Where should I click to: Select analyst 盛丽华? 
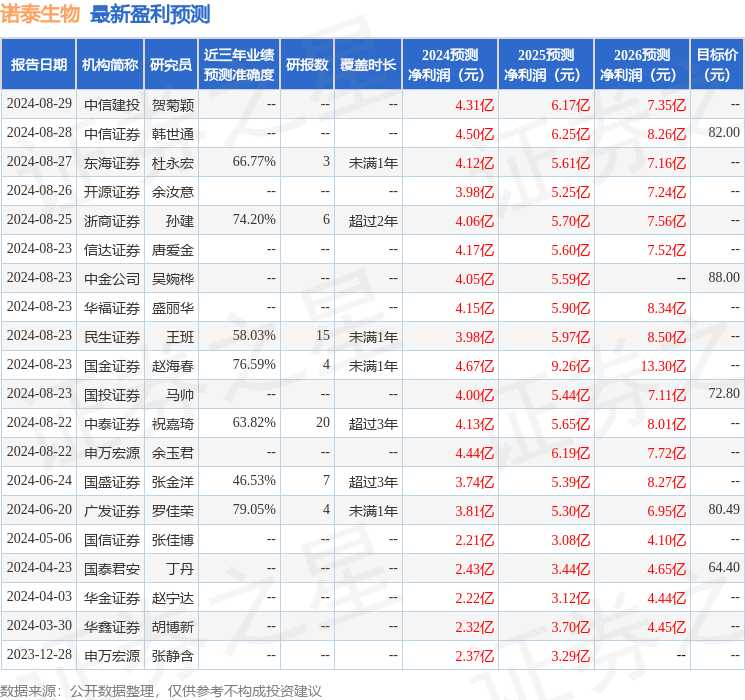tap(173, 308)
